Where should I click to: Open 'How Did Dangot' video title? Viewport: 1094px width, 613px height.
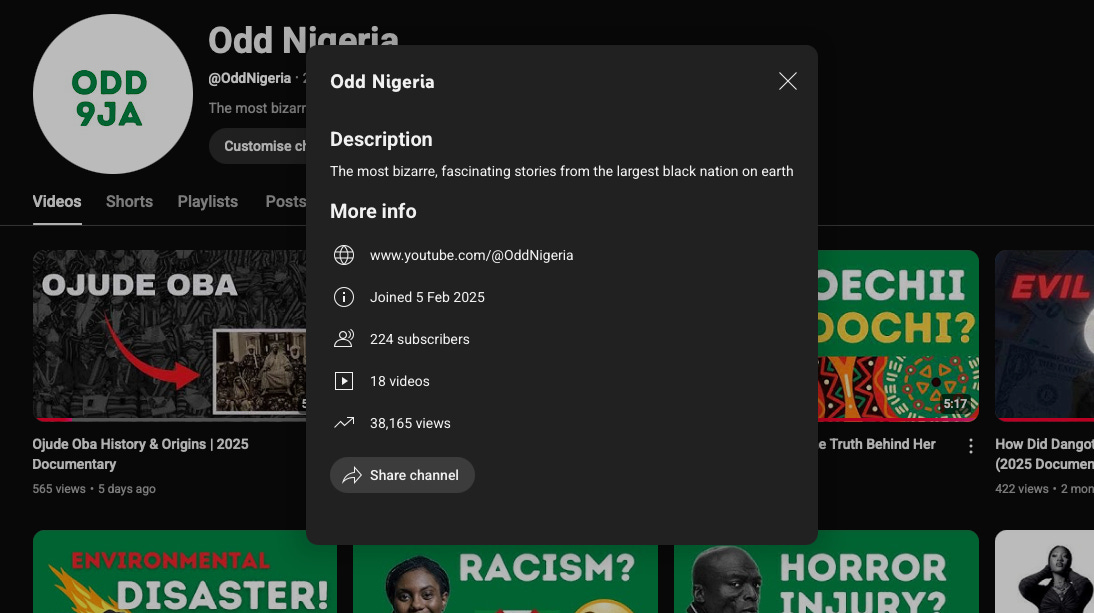click(1044, 454)
